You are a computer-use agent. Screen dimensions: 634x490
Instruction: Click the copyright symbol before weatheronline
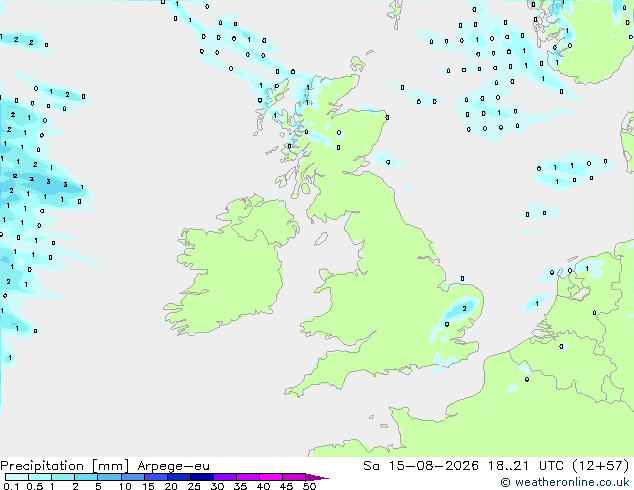(x=505, y=482)
